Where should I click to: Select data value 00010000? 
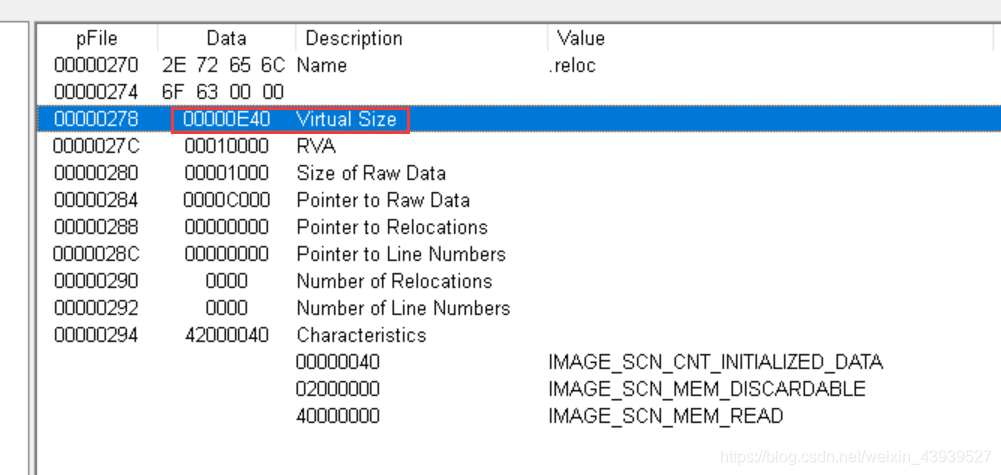click(227, 146)
